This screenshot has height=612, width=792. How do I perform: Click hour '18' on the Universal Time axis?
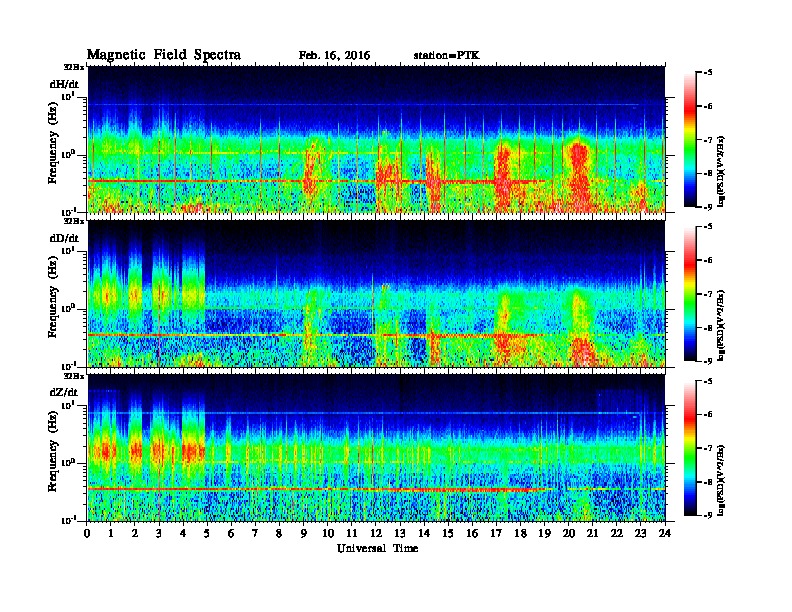[520, 533]
